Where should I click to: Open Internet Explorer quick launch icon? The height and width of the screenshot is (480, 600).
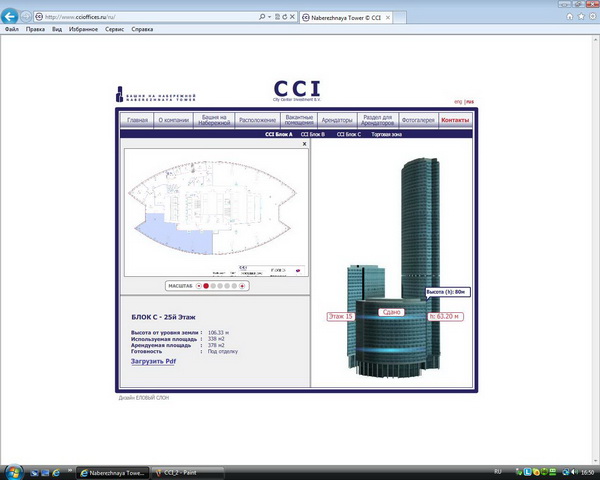pos(56,473)
